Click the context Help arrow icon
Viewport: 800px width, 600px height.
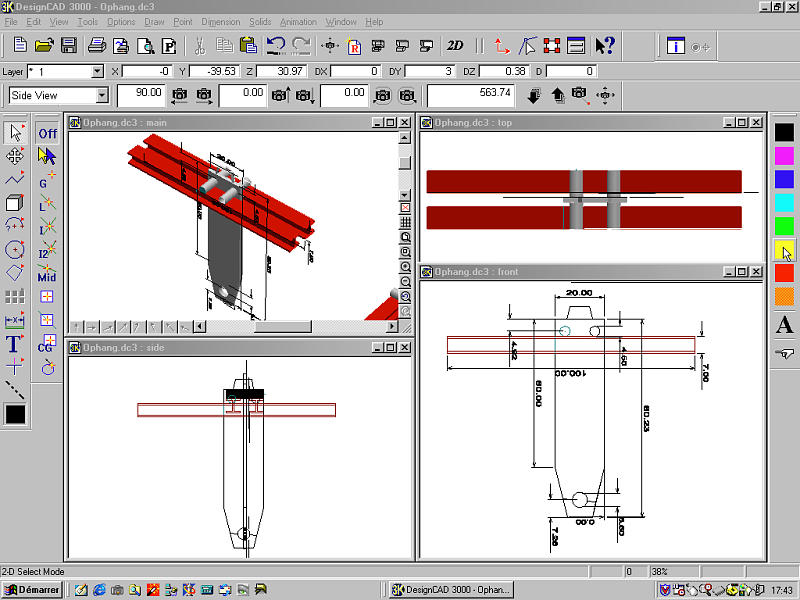click(604, 45)
